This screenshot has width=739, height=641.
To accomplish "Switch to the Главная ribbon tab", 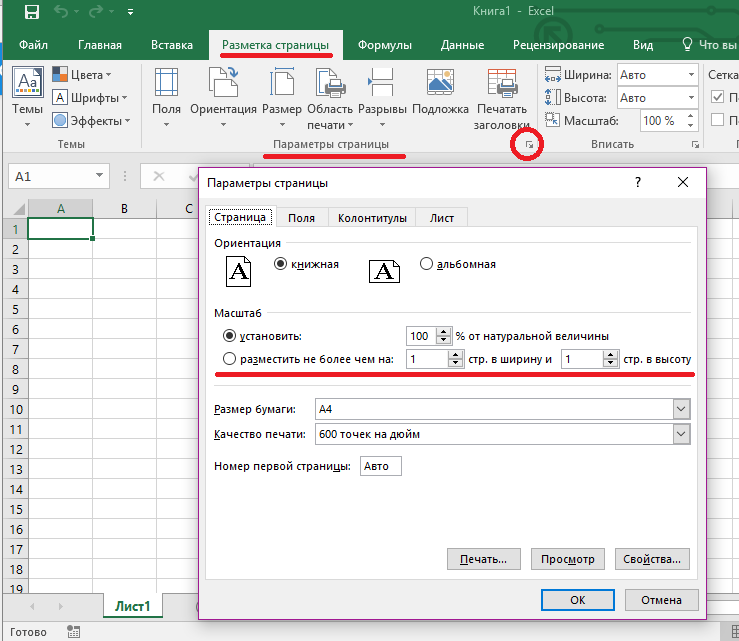I will click(x=100, y=45).
